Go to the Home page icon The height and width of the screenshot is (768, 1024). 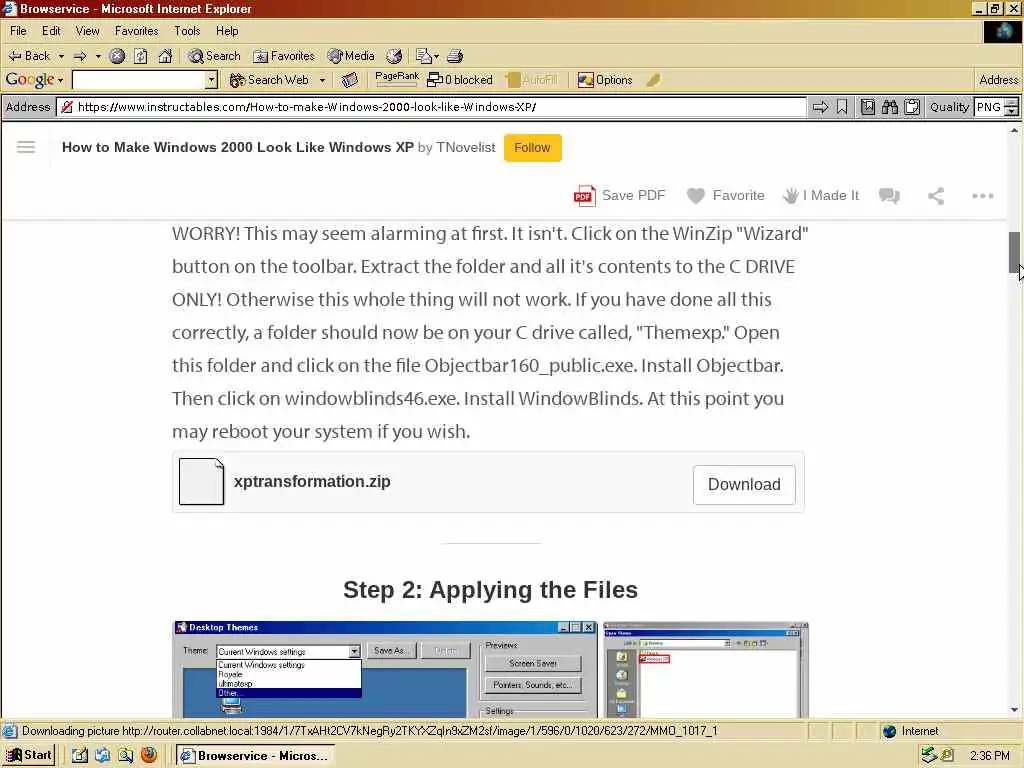pos(165,56)
